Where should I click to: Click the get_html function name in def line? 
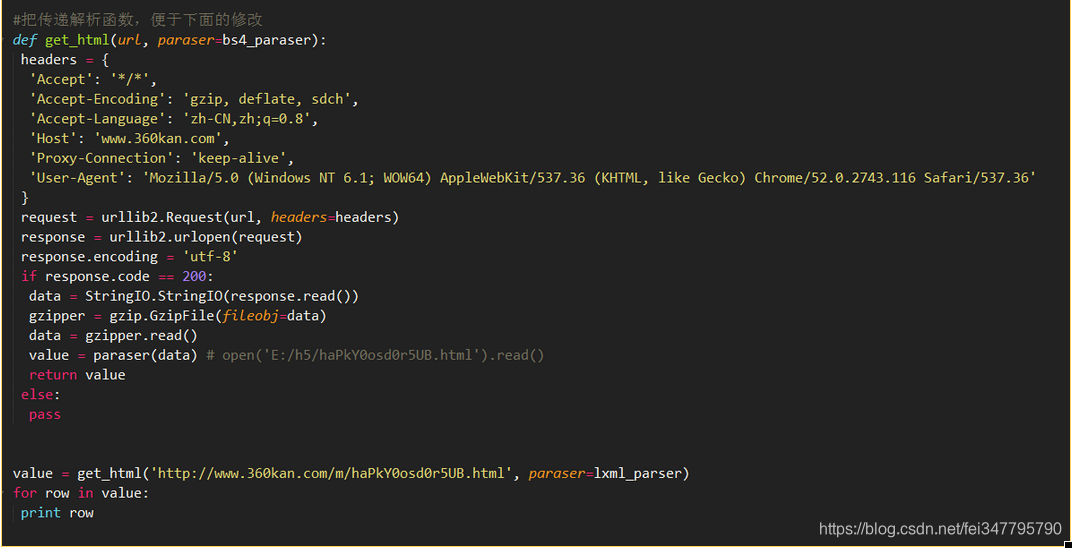[77, 40]
